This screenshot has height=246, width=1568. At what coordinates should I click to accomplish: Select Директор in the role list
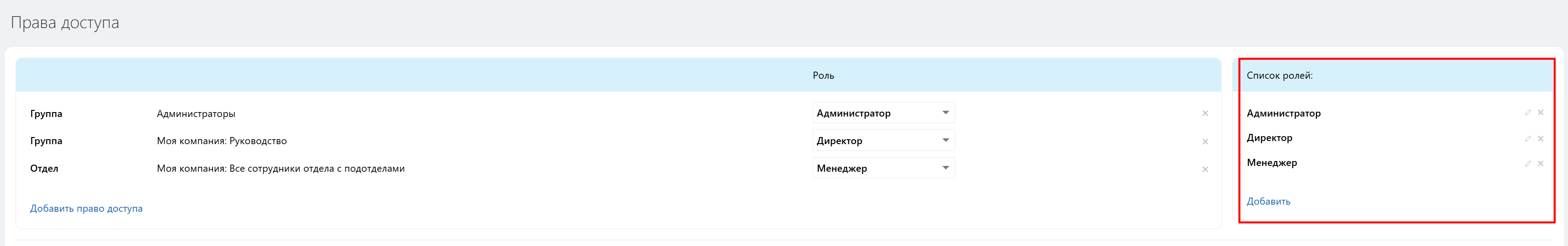point(1270,138)
